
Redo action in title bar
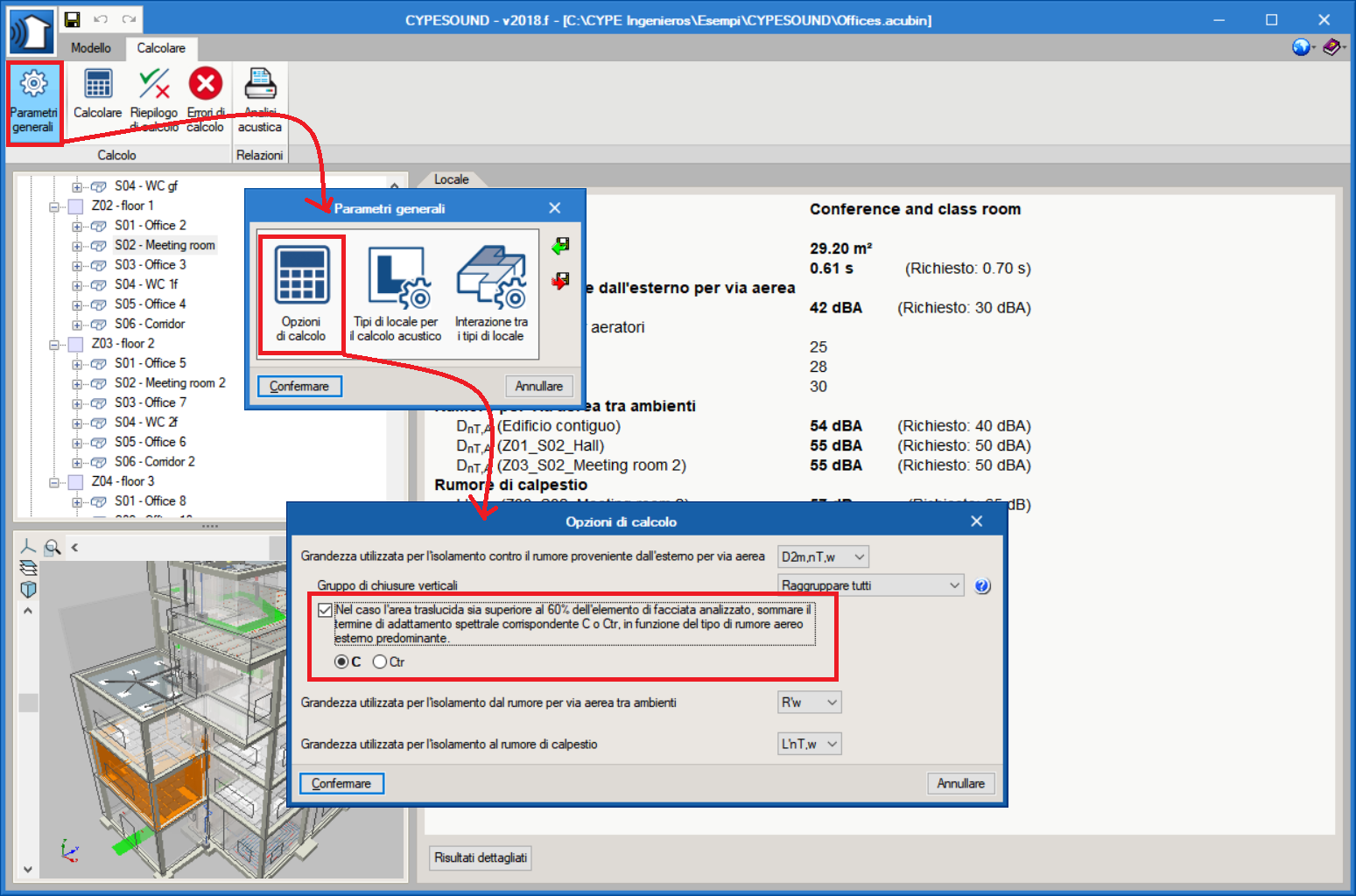point(129,19)
